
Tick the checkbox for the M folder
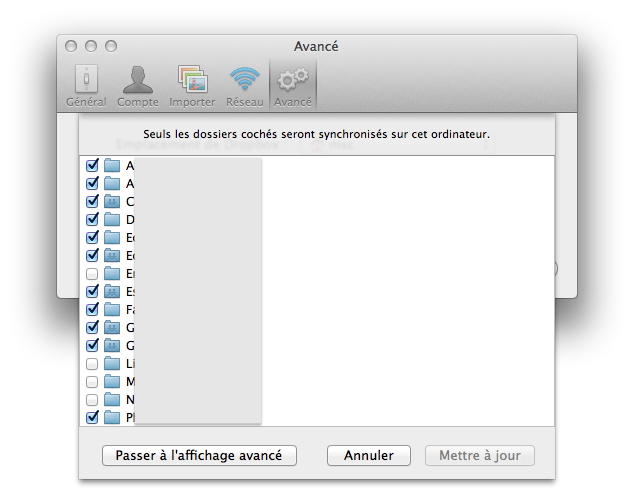point(93,381)
